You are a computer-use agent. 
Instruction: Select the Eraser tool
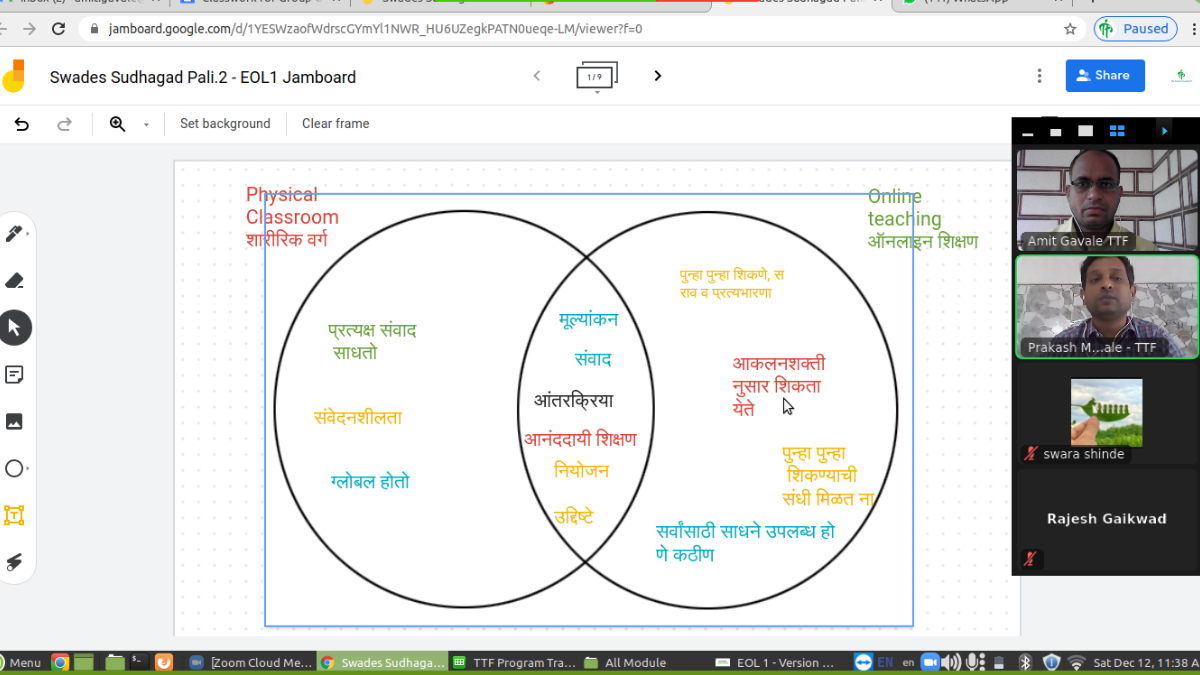pyautogui.click(x=14, y=281)
